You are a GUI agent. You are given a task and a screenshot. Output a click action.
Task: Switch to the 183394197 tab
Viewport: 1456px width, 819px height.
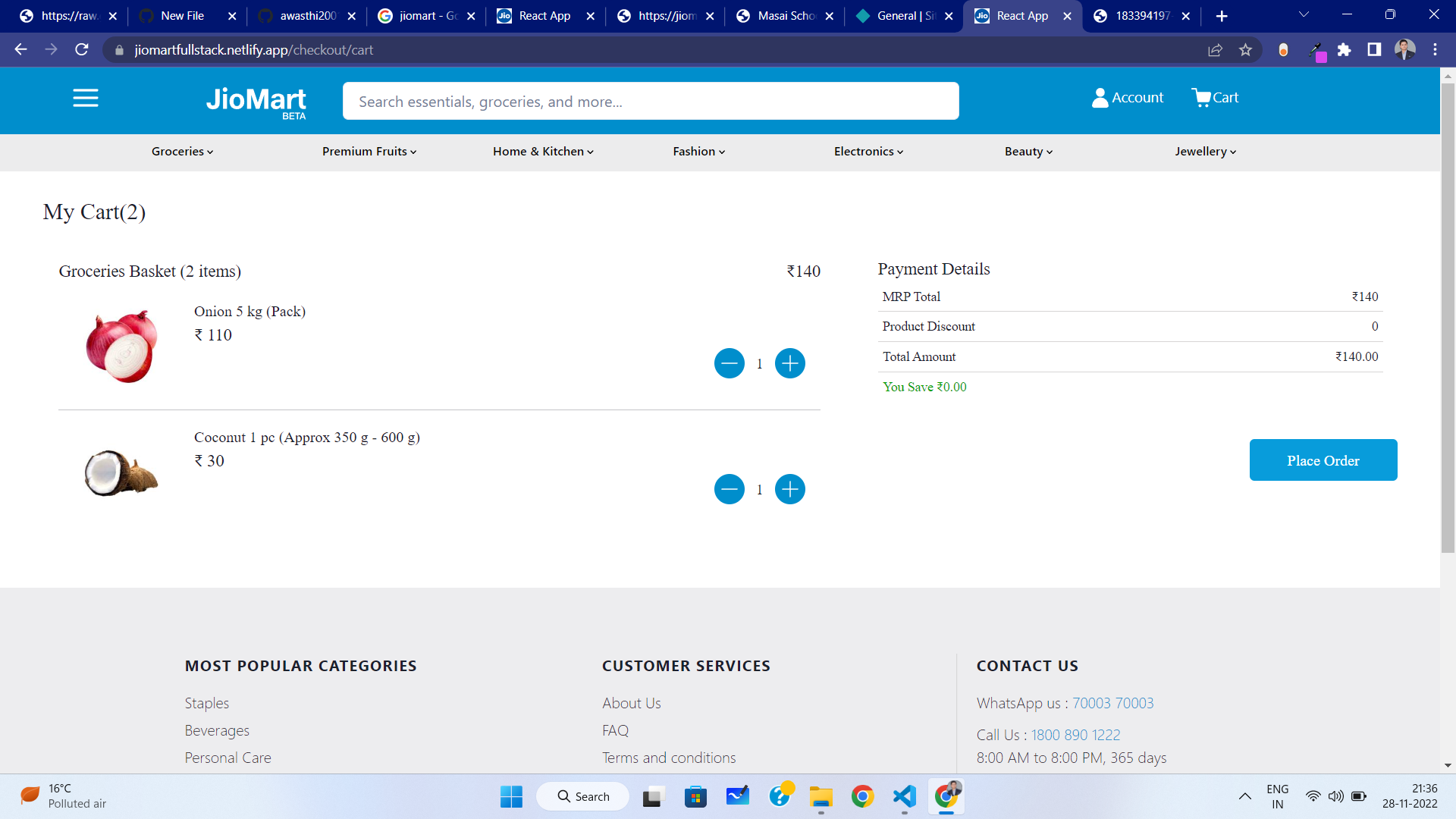click(x=1142, y=16)
